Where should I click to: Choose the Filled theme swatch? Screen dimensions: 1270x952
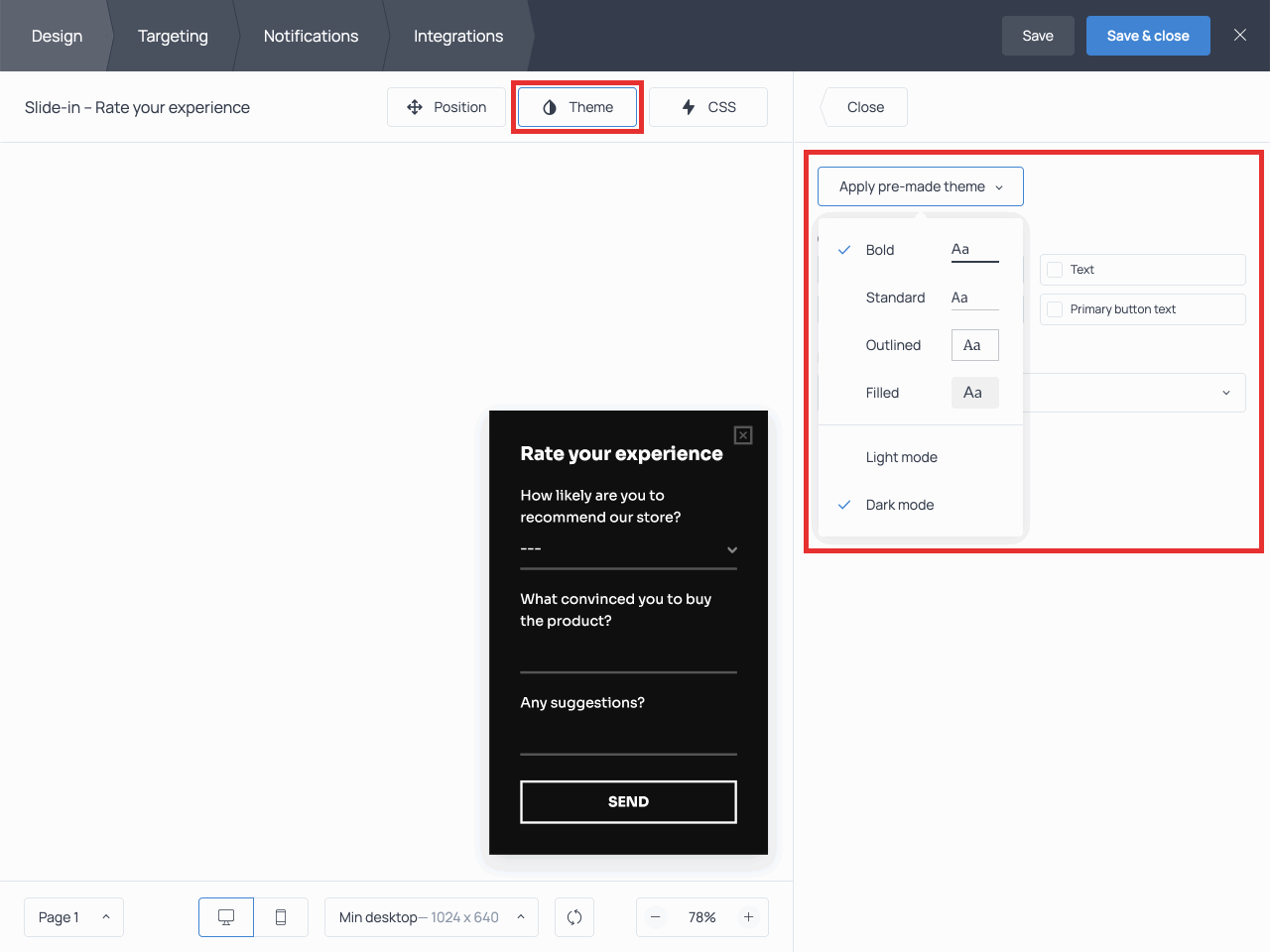[x=973, y=393]
